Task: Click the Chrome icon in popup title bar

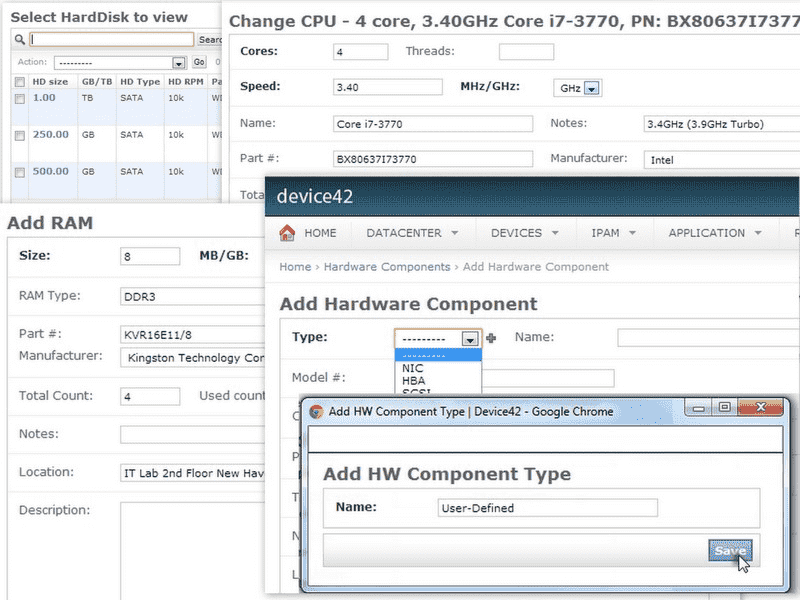Action: 316,412
